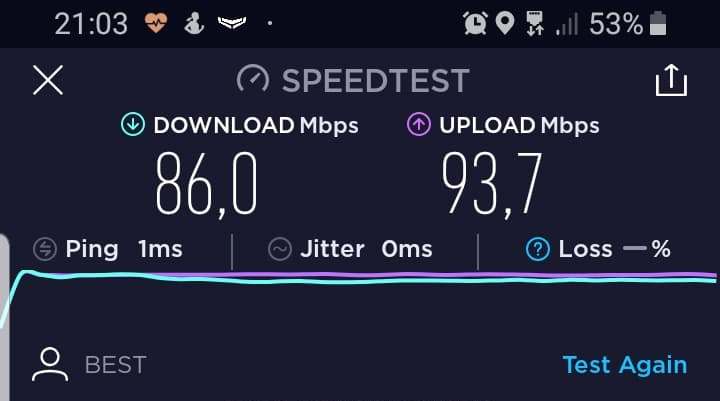Tap the share icon at top right
720x401 pixels.
671,80
